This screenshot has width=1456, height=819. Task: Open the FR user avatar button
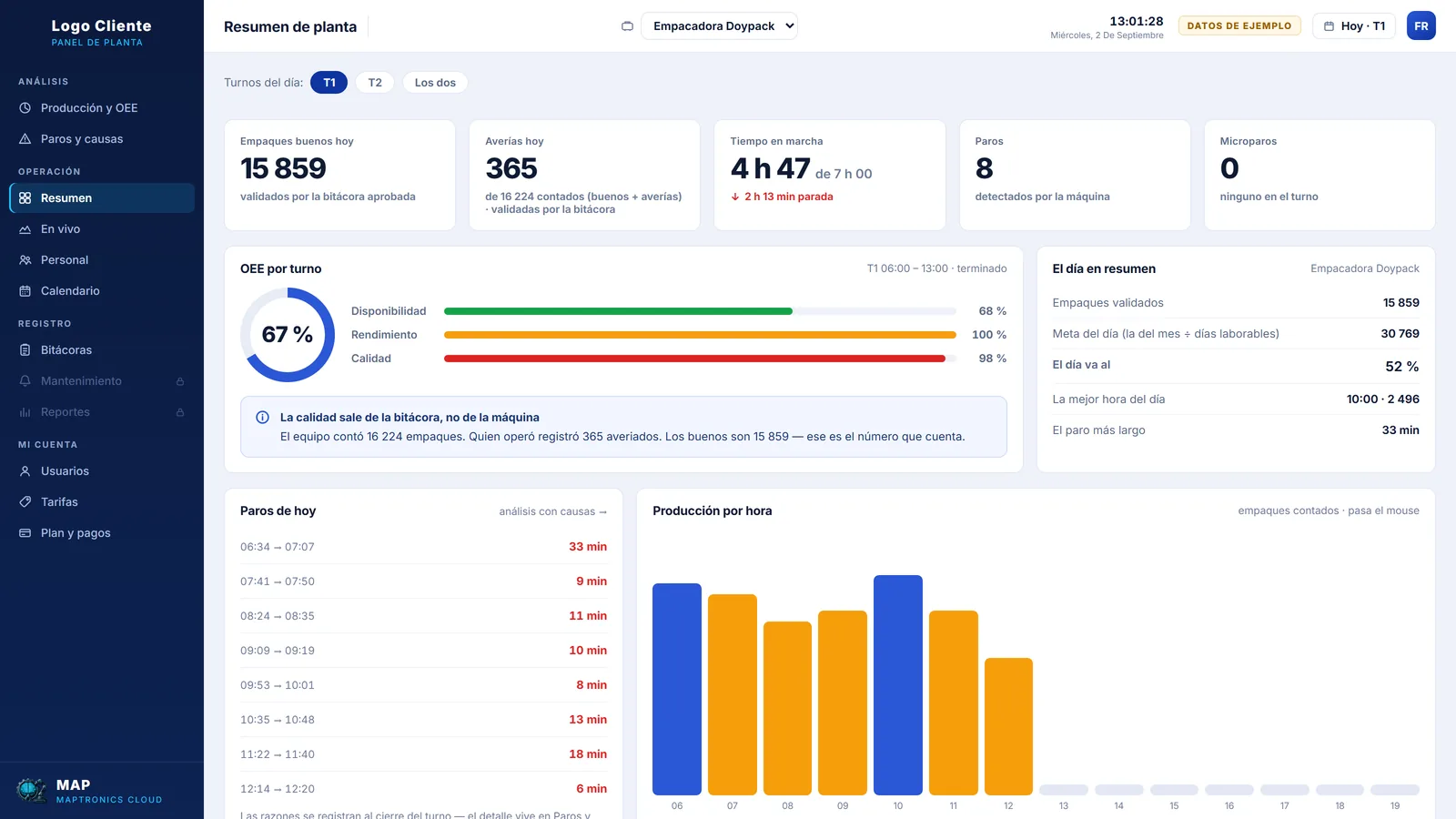tap(1421, 25)
